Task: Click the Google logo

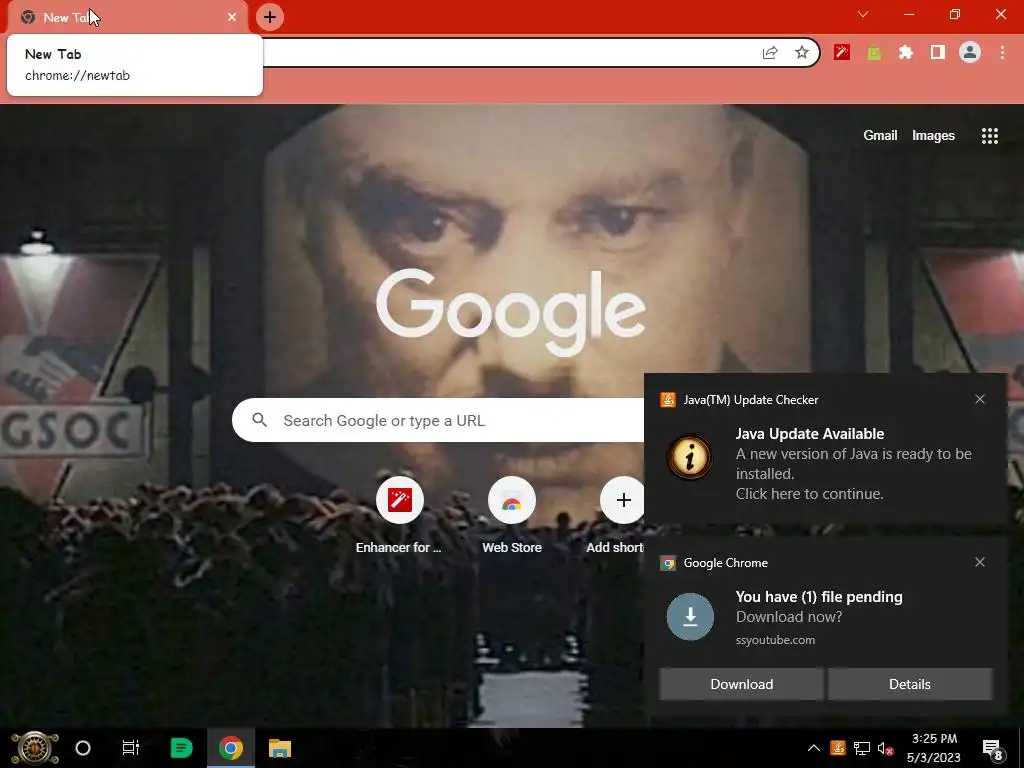Action: 511,311
